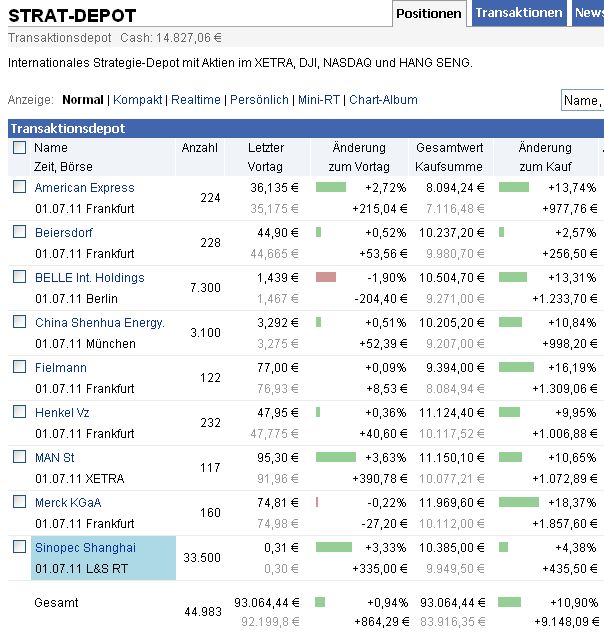Click the Cash amount 14.827,06 €
Image resolution: width=604 pixels, height=643 pixels.
pos(189,38)
